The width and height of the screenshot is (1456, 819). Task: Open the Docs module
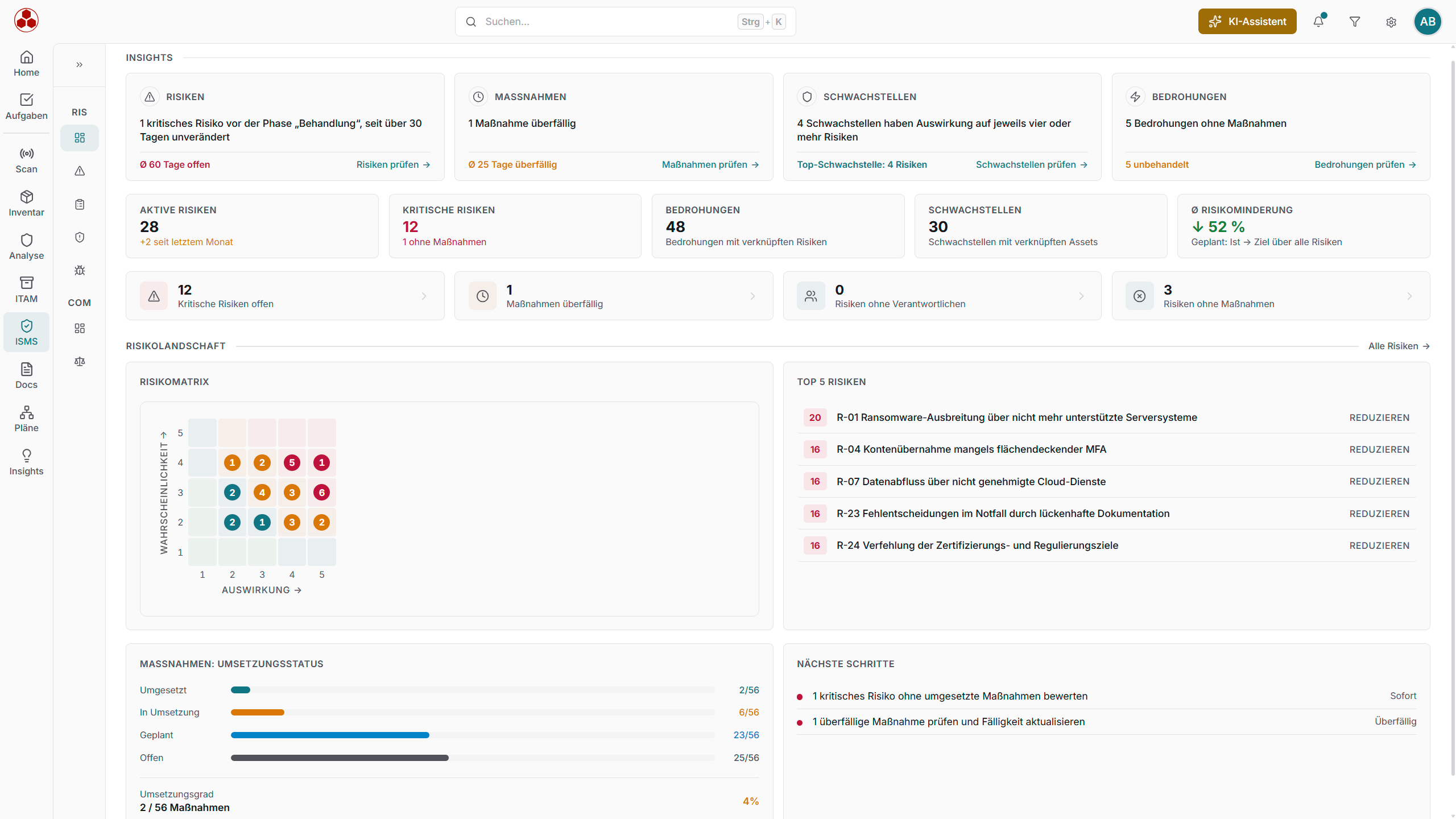pos(26,376)
